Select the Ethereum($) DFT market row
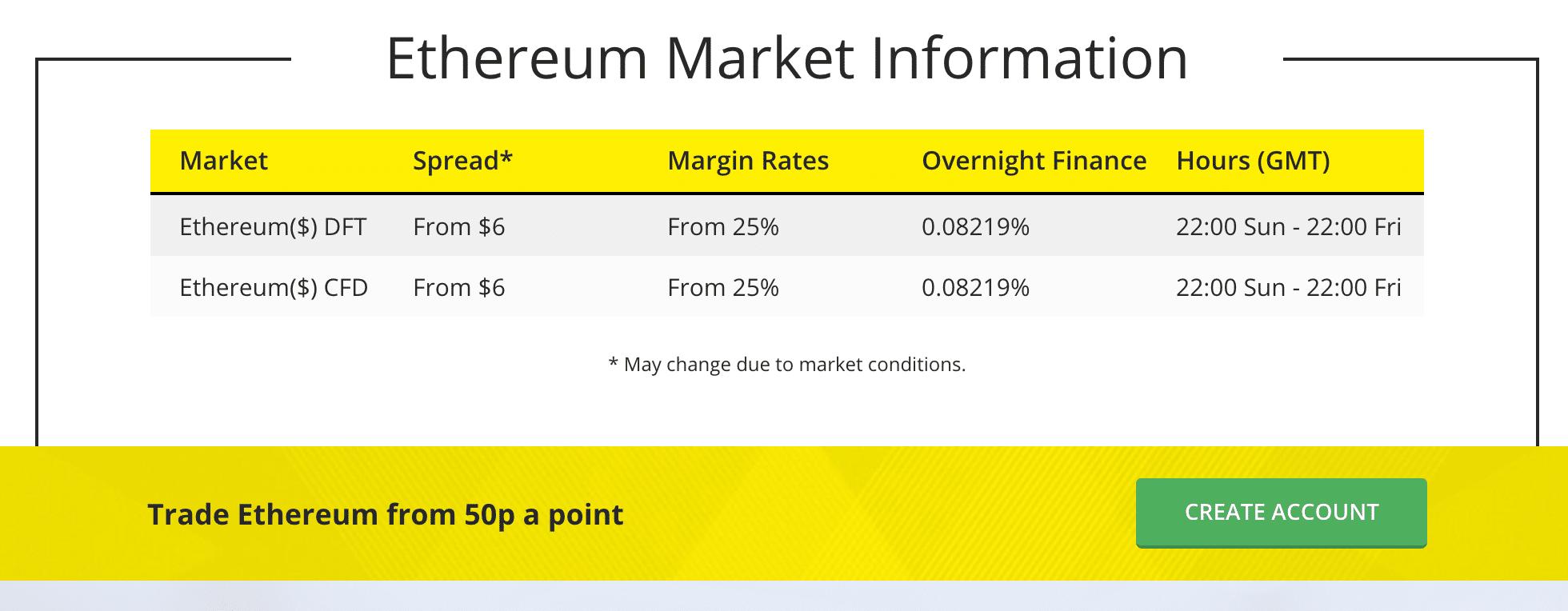This screenshot has height=611, width=1568. tap(786, 226)
